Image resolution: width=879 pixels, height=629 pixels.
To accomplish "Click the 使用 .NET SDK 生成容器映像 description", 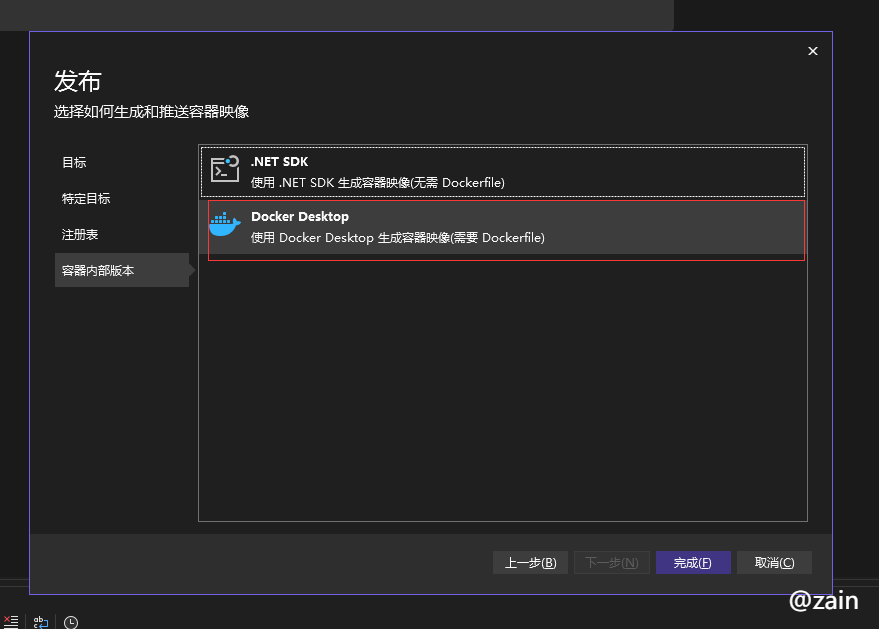I will 377,183.
